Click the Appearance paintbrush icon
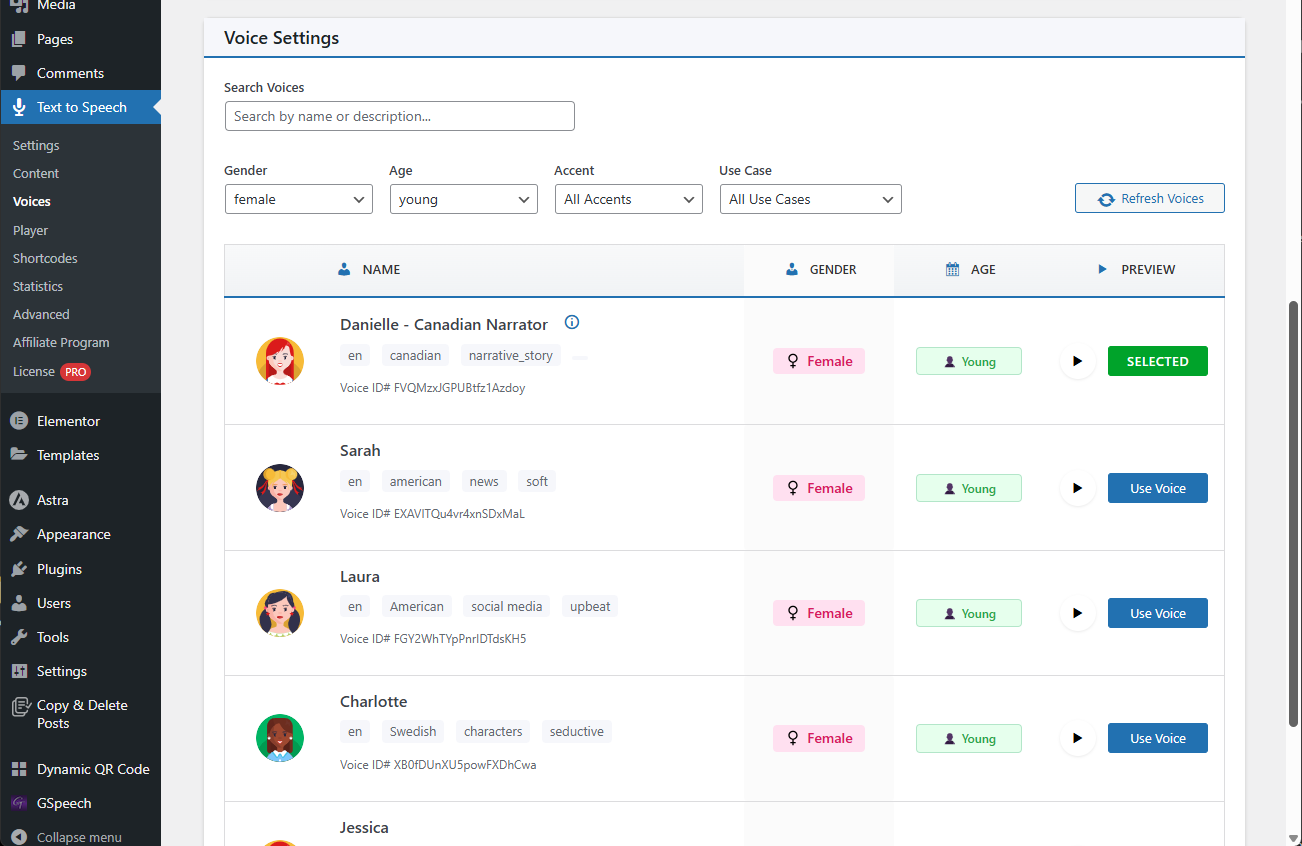 point(19,534)
